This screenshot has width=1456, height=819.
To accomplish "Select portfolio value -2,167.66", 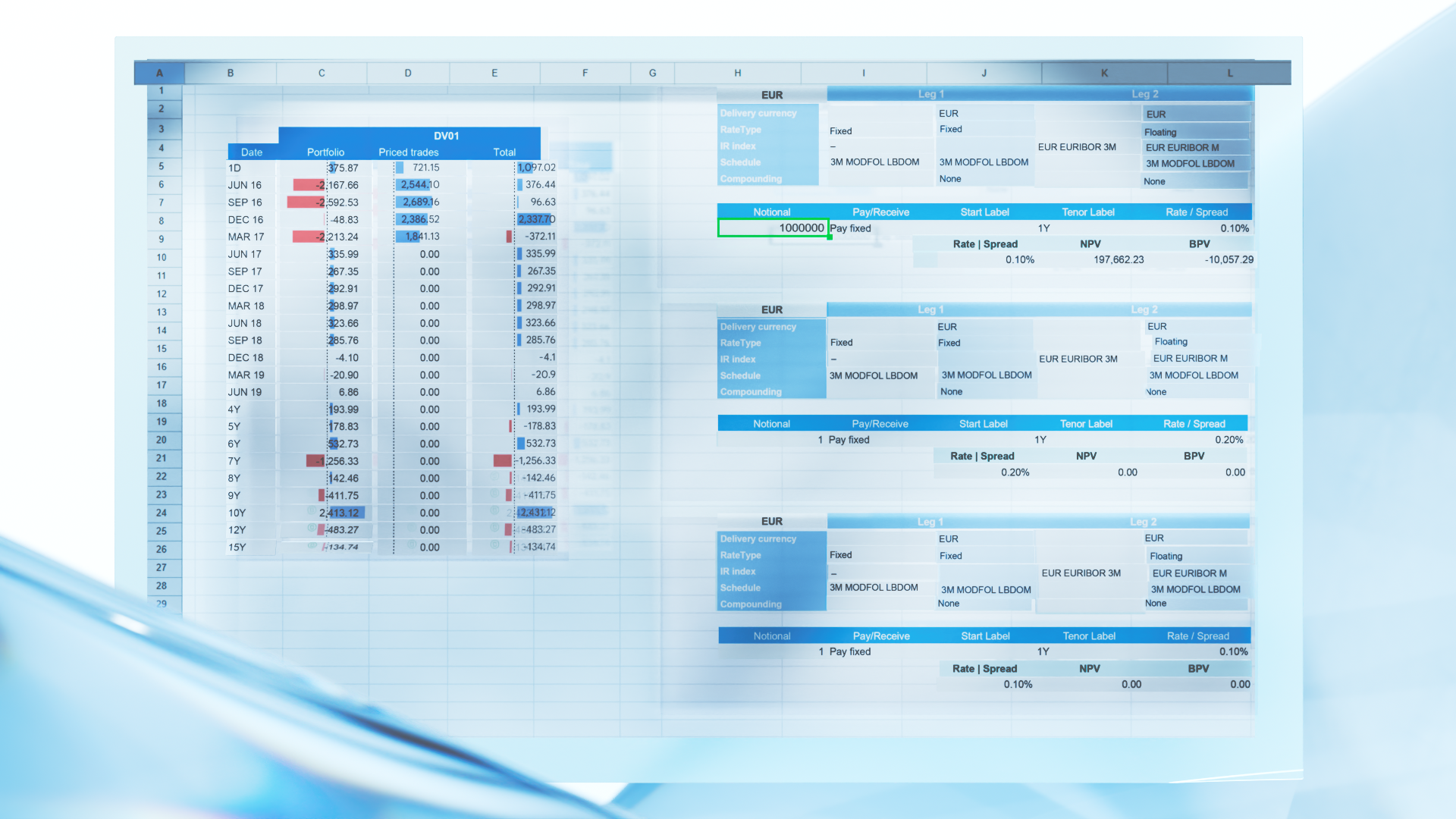I will (337, 185).
